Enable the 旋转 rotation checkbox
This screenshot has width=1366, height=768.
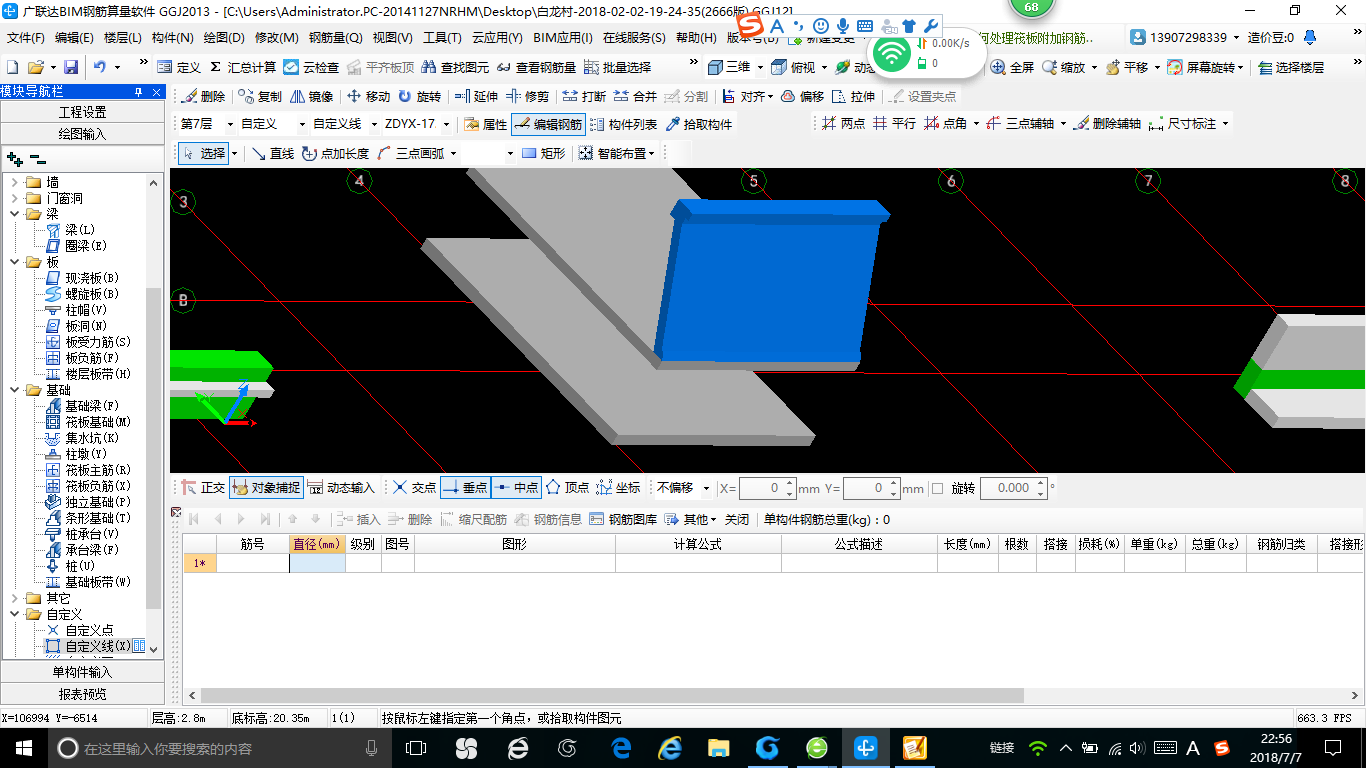(x=937, y=488)
